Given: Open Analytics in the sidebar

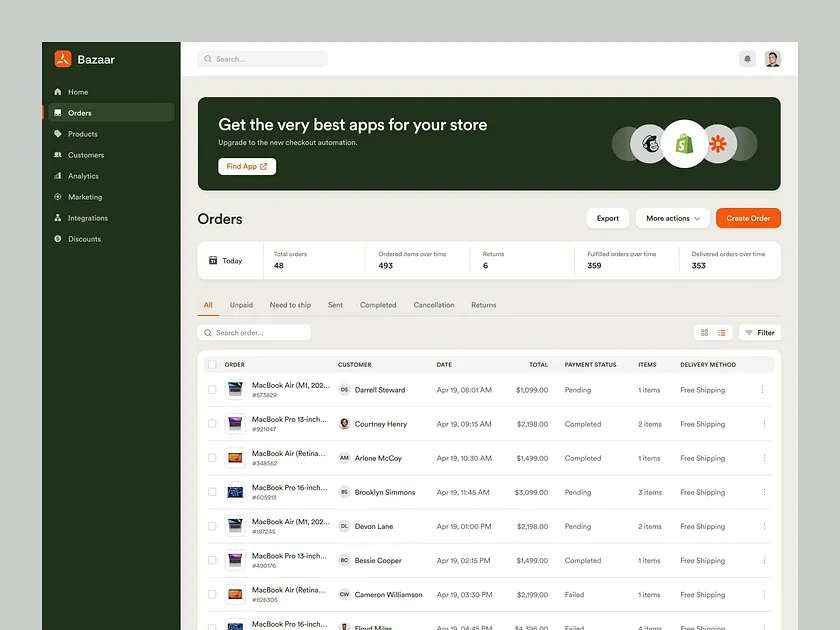Looking at the screenshot, I should (x=111, y=176).
